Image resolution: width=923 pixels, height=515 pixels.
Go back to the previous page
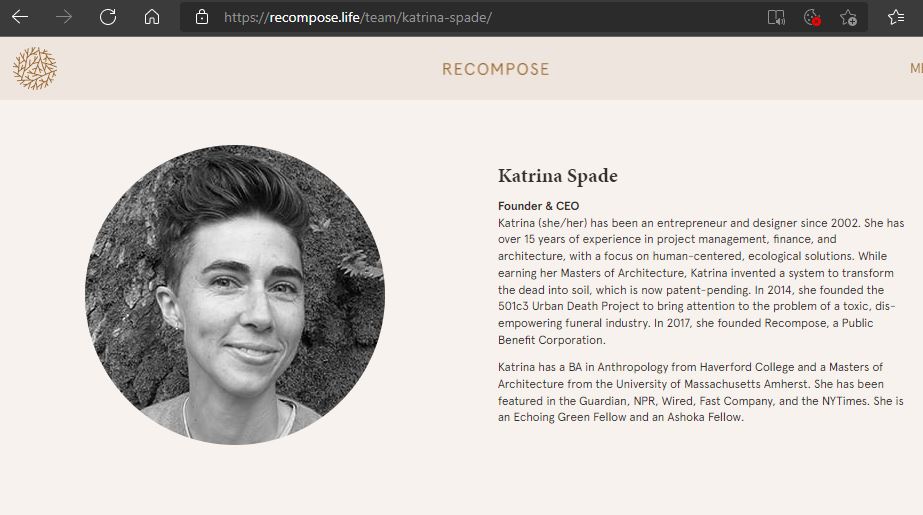pyautogui.click(x=20, y=17)
